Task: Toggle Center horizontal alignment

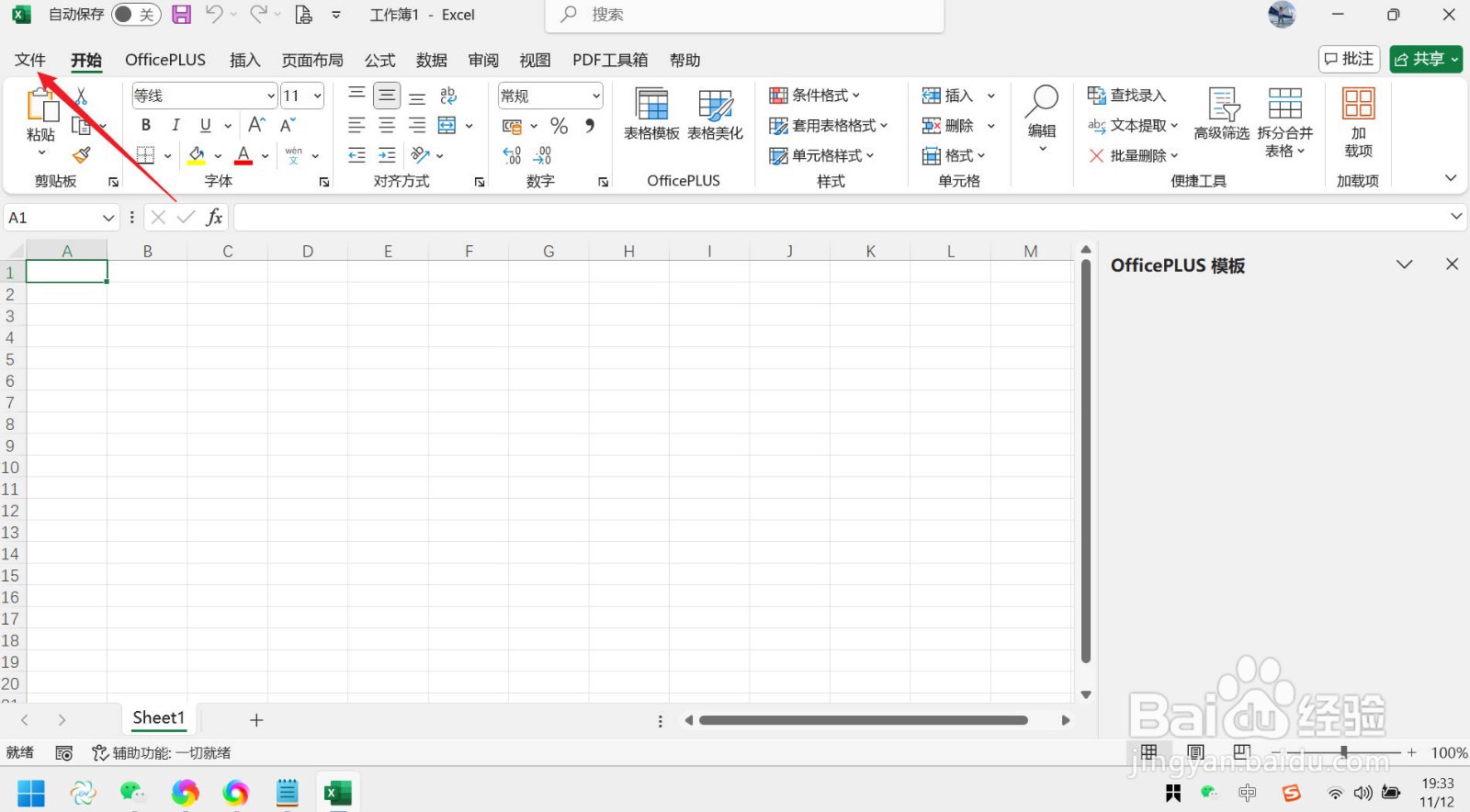Action: [387, 126]
